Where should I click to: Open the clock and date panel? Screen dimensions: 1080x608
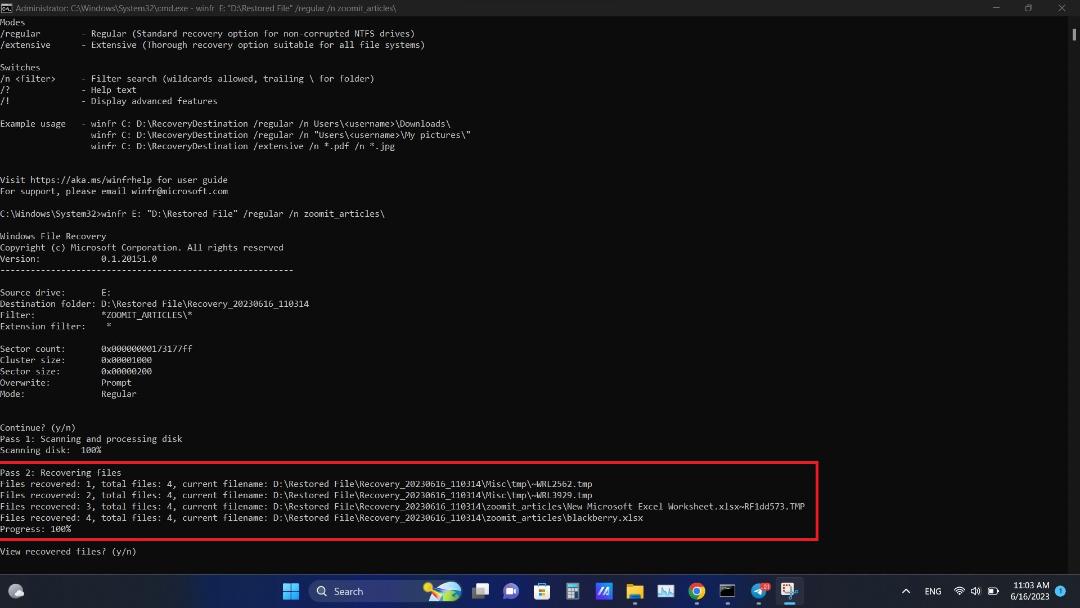tap(1030, 591)
